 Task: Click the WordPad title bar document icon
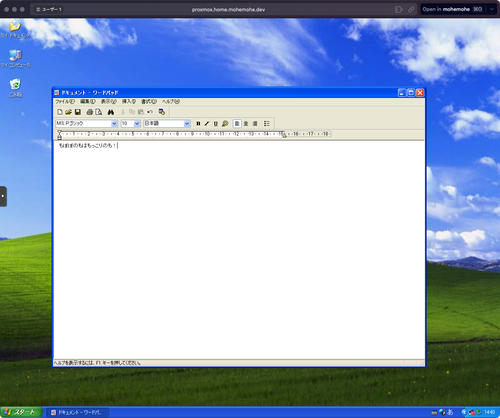point(57,93)
